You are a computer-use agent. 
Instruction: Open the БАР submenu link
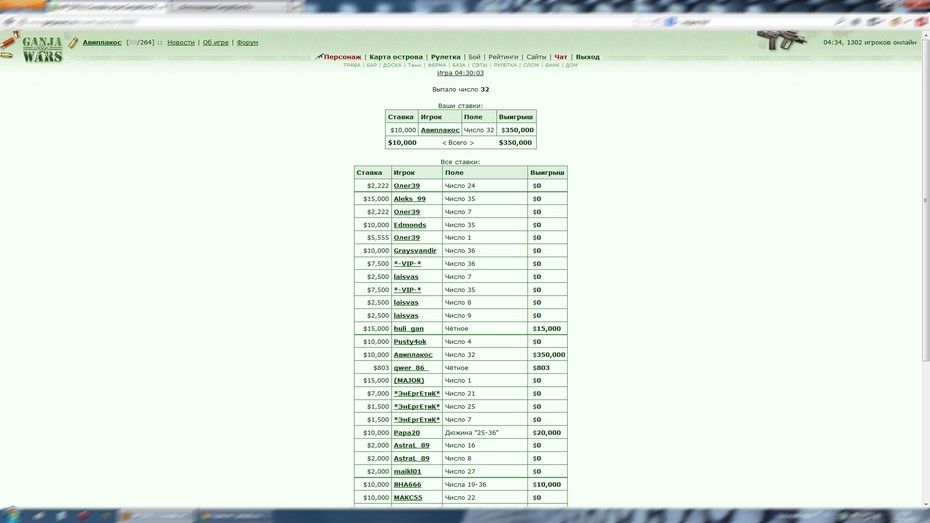point(371,65)
